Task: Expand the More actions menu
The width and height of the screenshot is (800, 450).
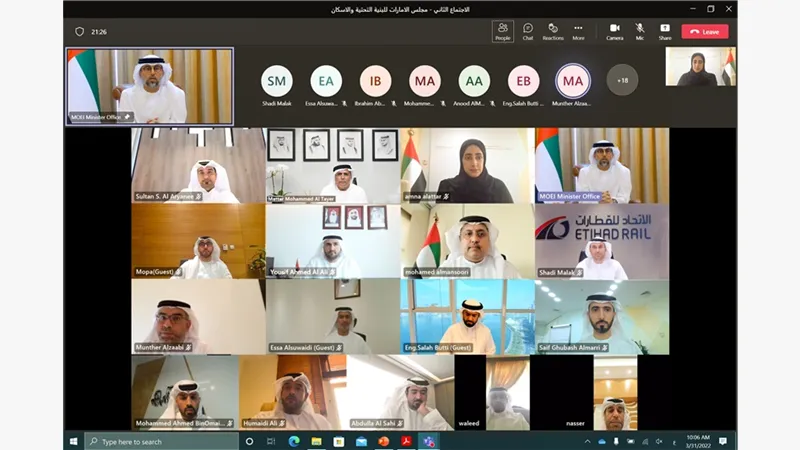Action: tap(578, 31)
